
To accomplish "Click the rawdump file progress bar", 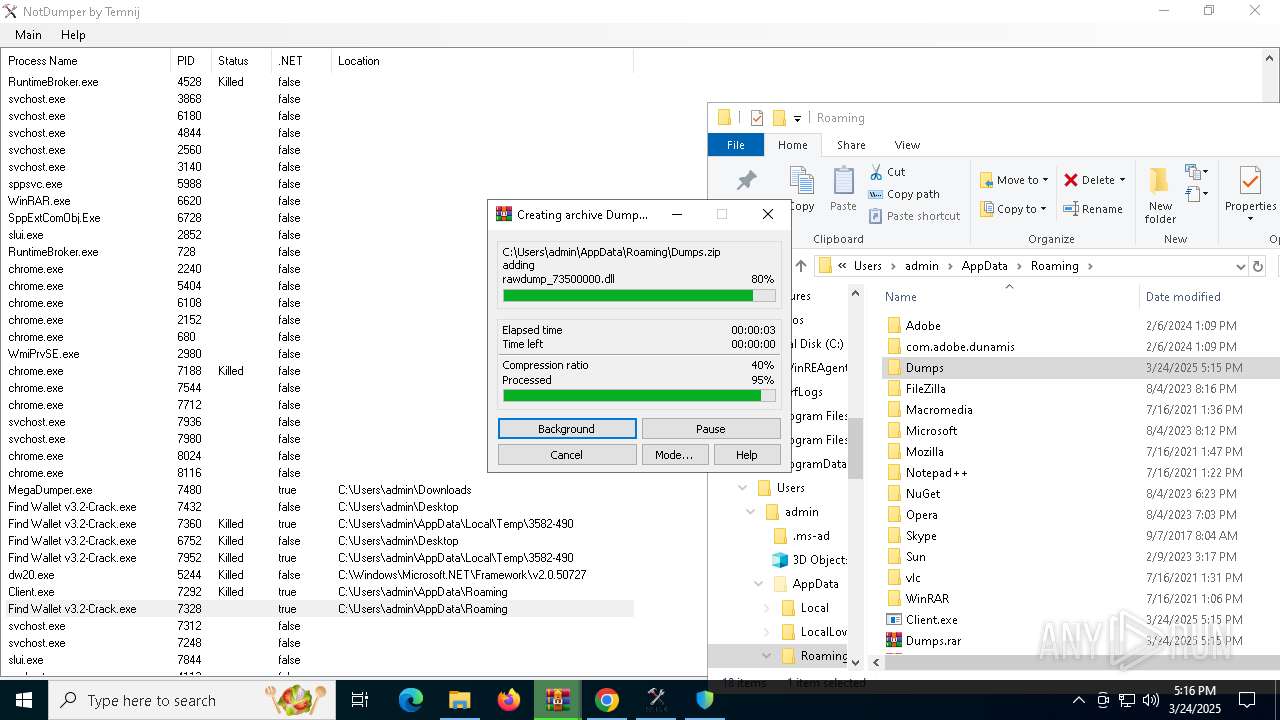I will tap(639, 295).
